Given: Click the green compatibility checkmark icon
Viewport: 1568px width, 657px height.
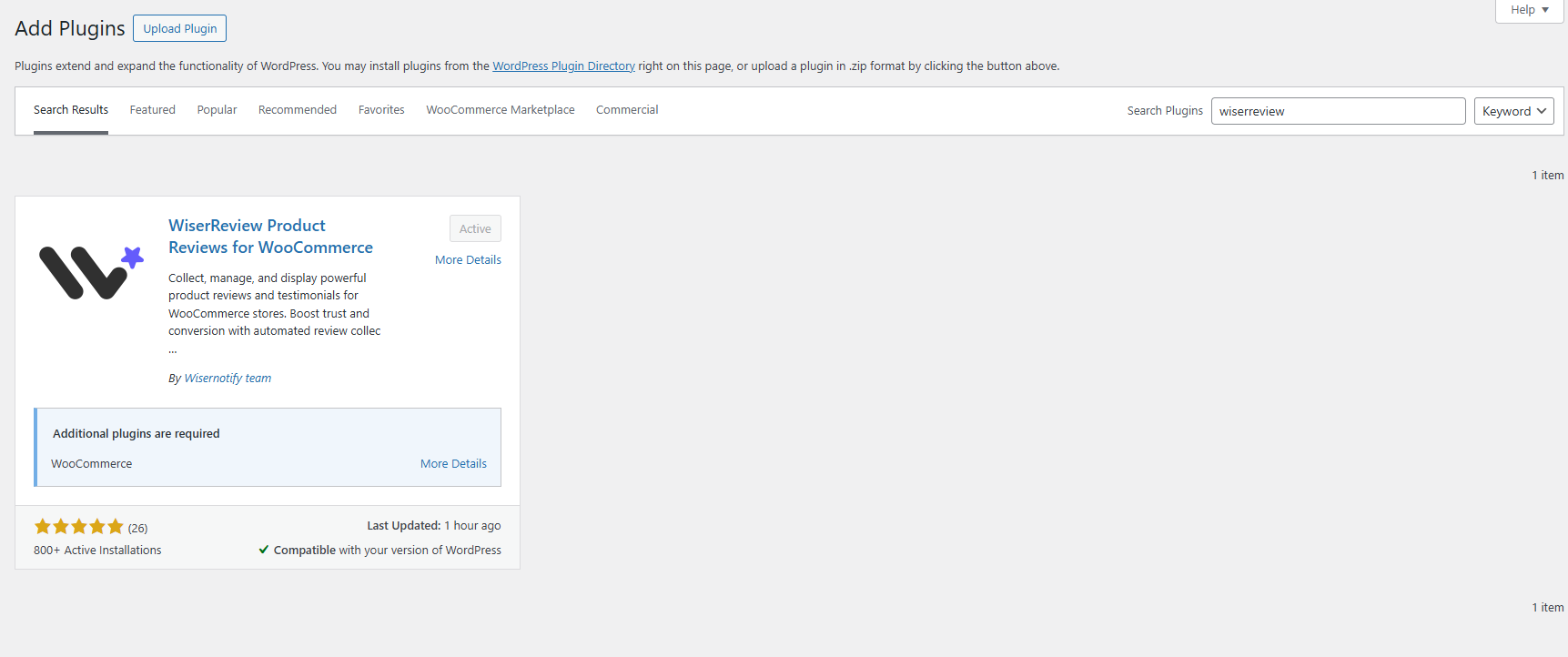Looking at the screenshot, I should 264,550.
